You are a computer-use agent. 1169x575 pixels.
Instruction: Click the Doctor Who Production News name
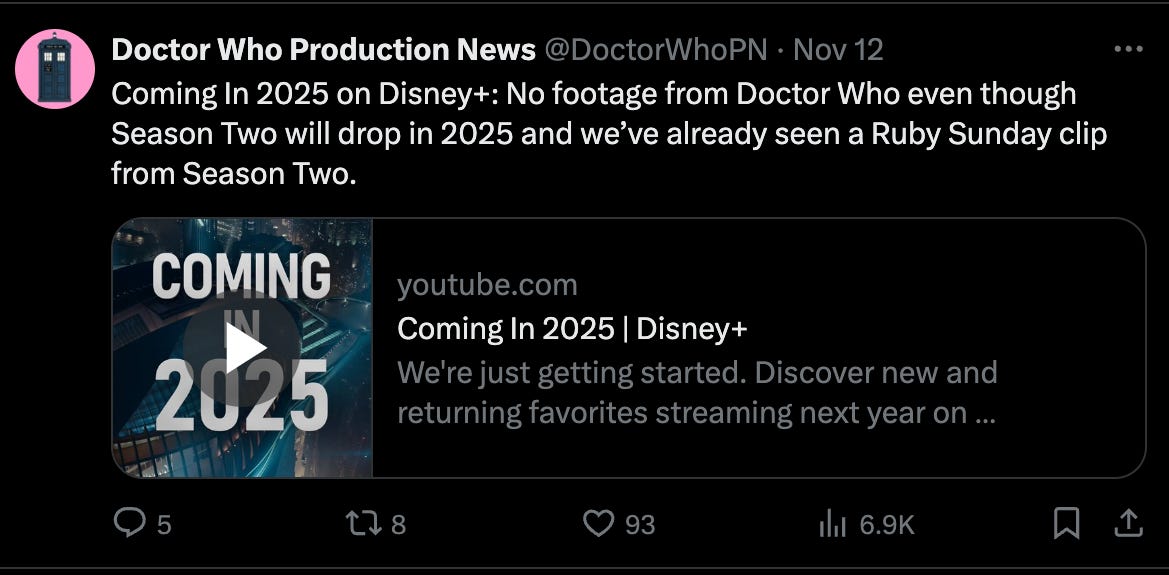click(x=323, y=50)
